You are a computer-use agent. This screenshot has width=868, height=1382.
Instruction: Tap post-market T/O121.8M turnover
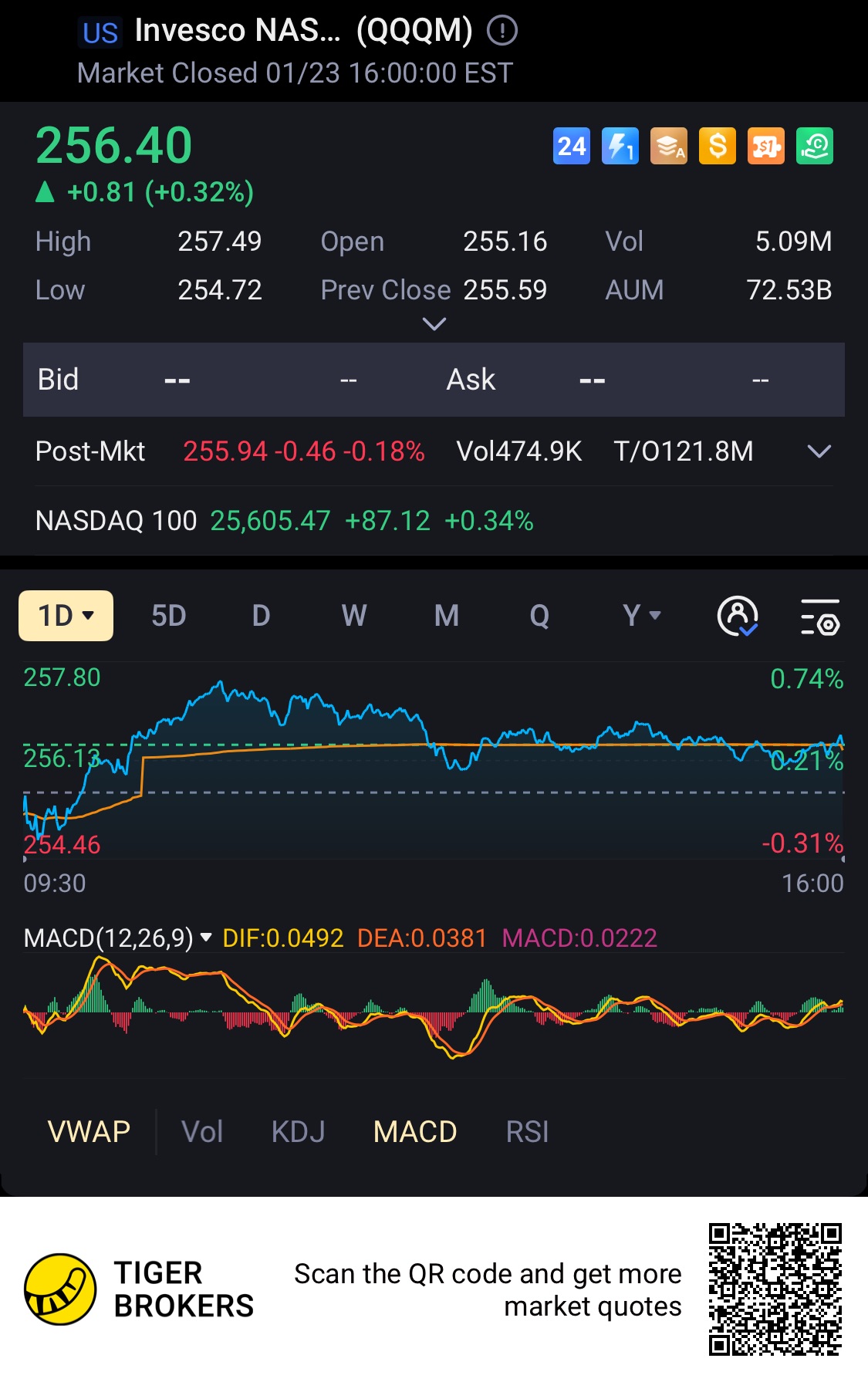(x=684, y=451)
